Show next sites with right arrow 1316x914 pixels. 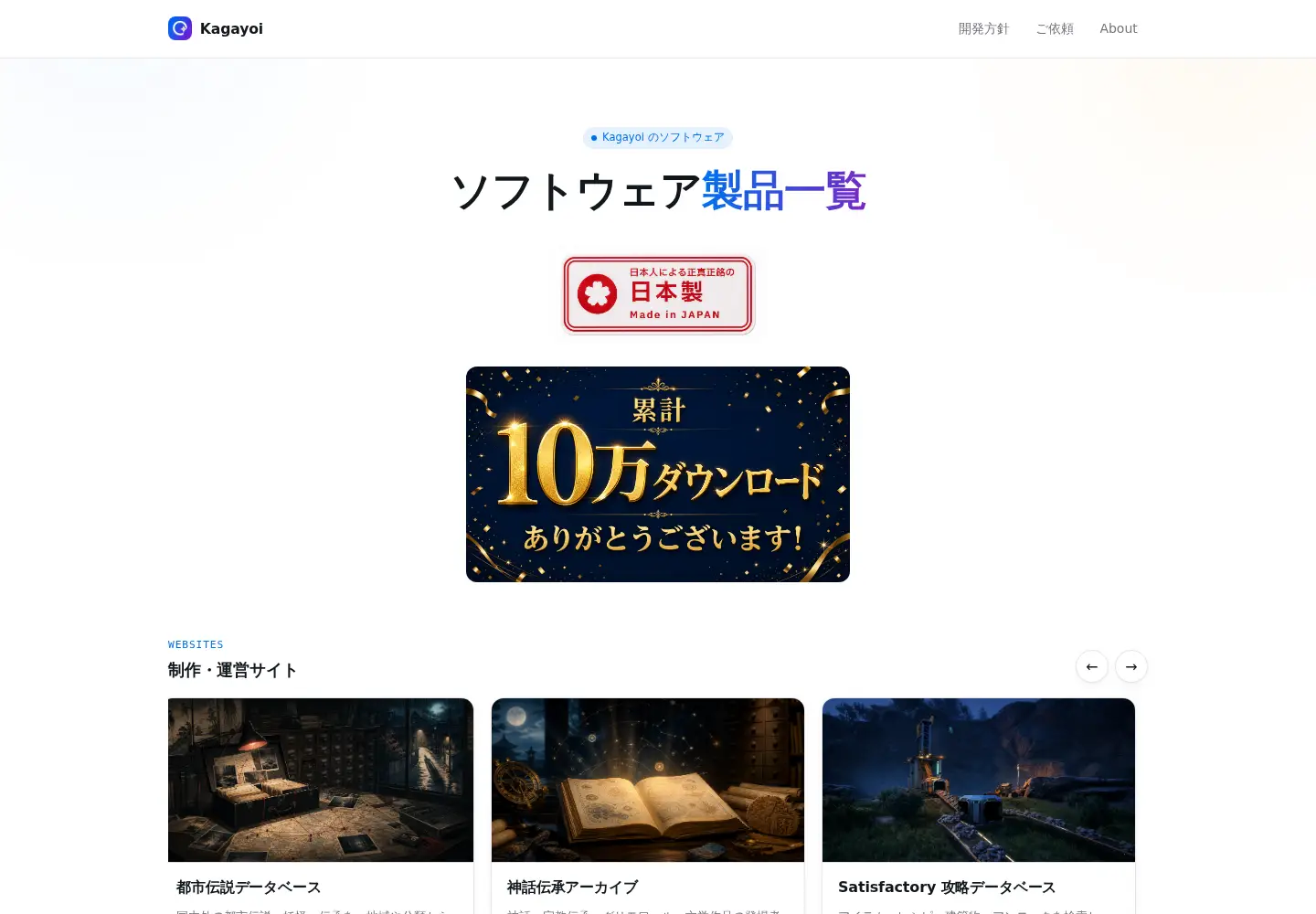point(1131,666)
